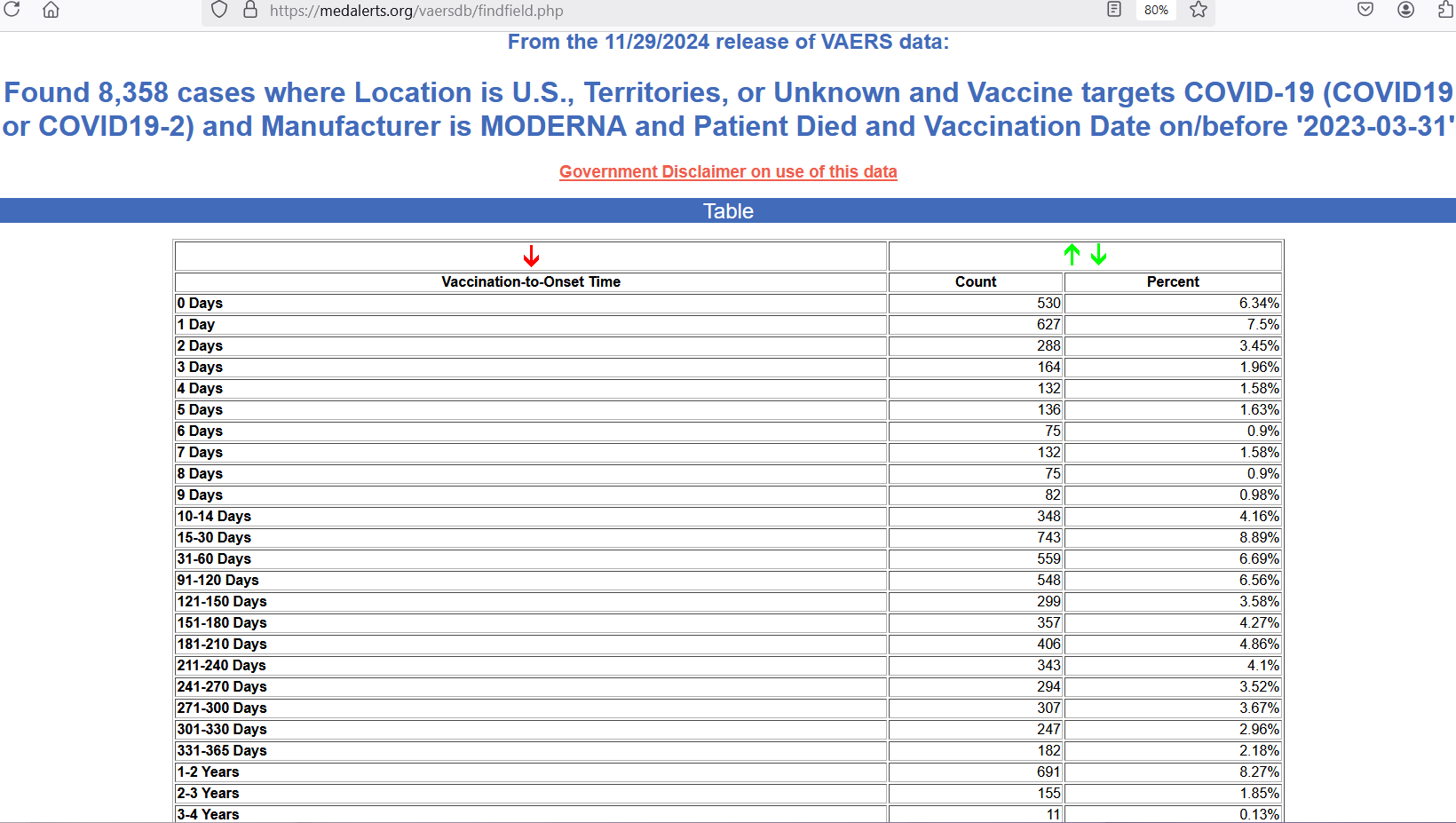Select the '211-240 Days' row label

[x=221, y=665]
